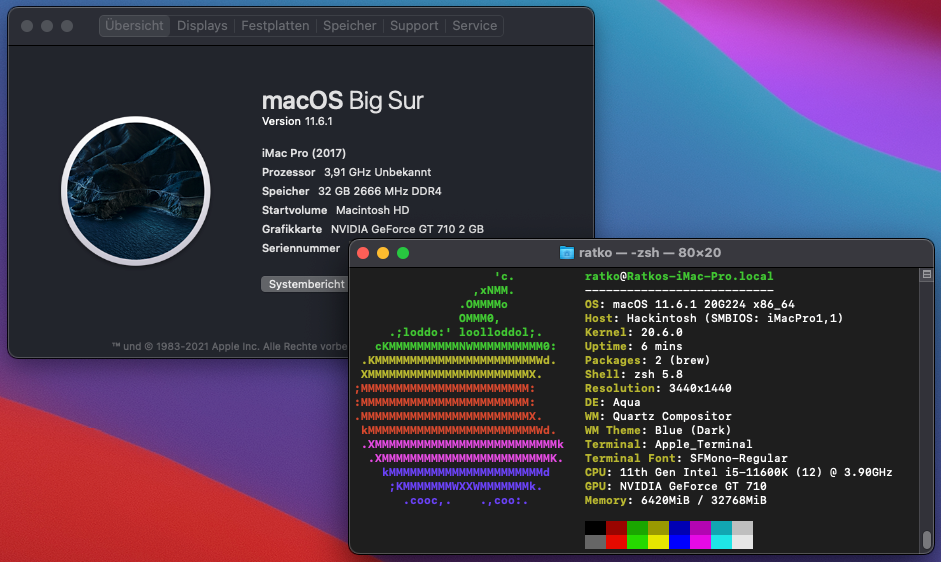Minimize Terminal using the yellow button
This screenshot has height=562, width=941.
click(383, 253)
